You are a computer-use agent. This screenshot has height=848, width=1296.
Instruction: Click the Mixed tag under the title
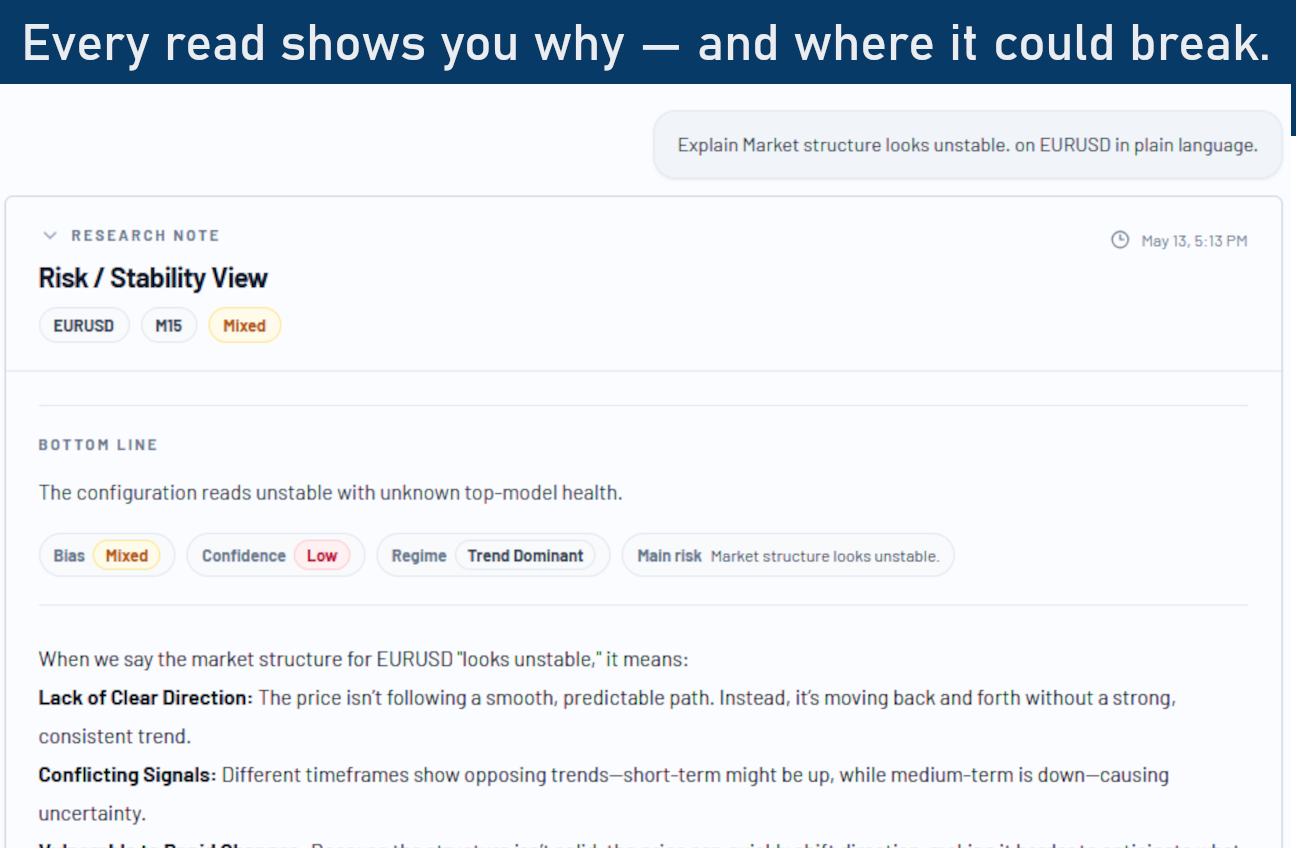(x=244, y=325)
